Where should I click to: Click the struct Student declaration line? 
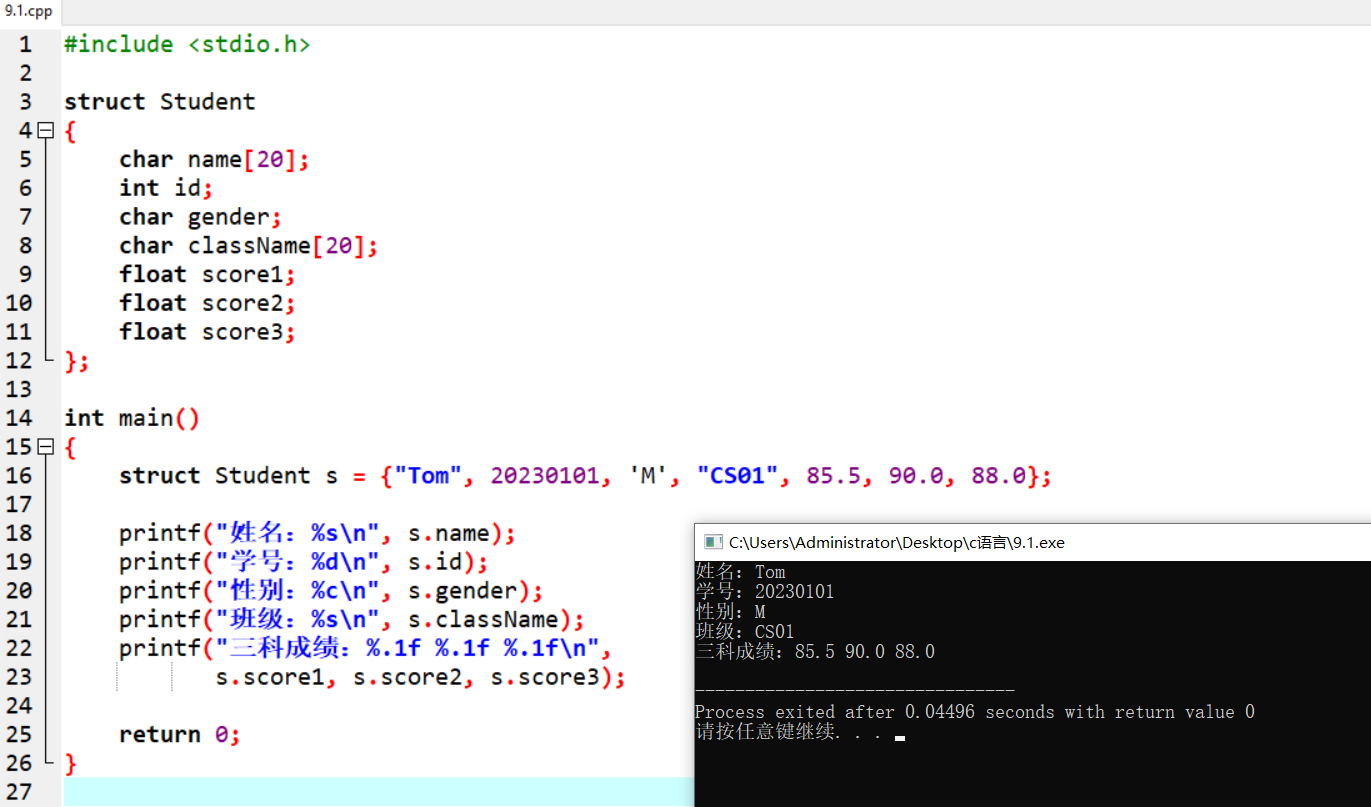click(160, 102)
